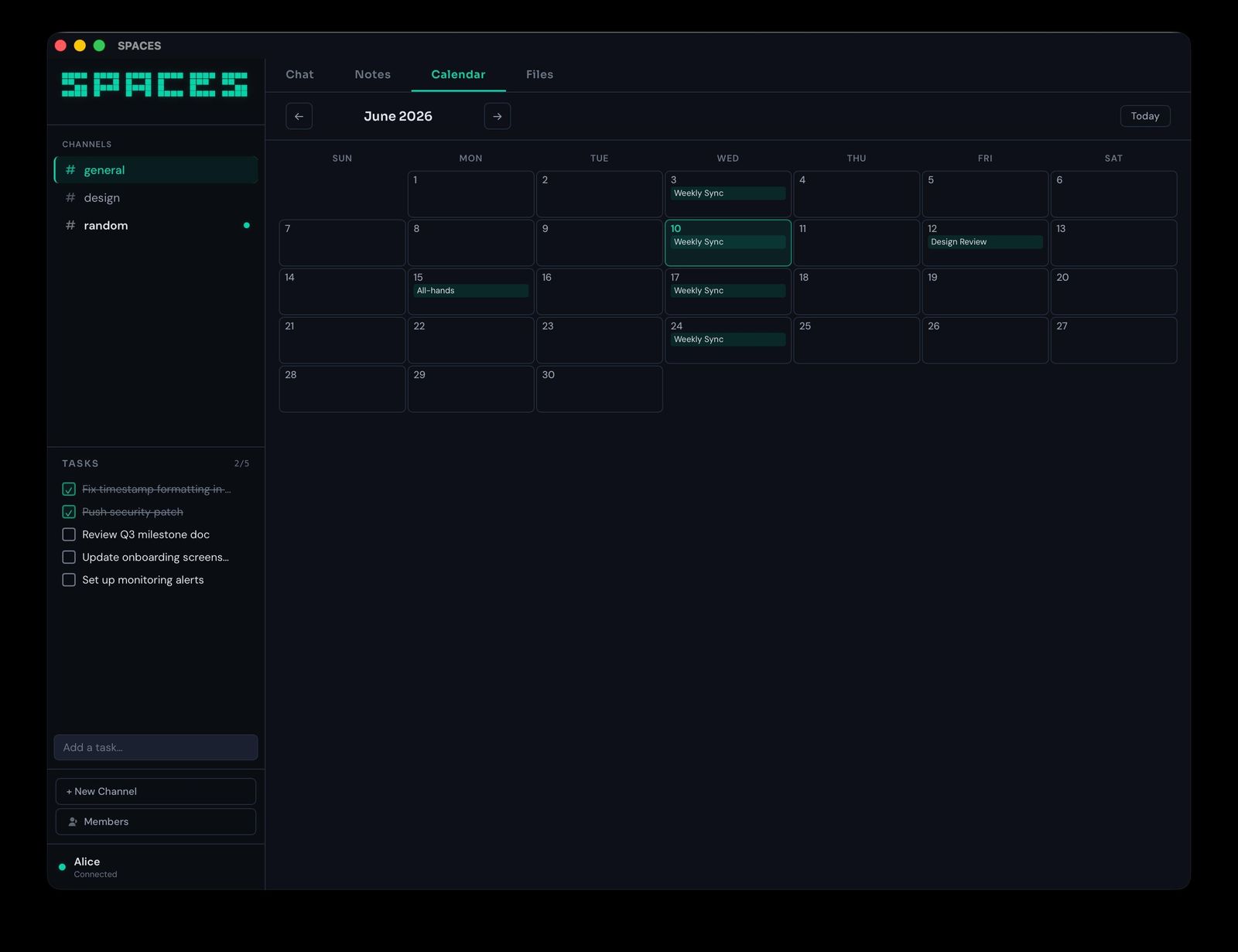Open Weekly Sync event on June 17
1238x952 pixels.
728,291
